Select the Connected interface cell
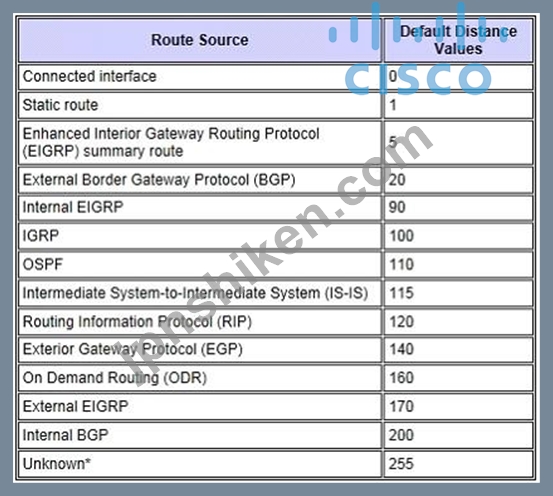 click(x=200, y=77)
